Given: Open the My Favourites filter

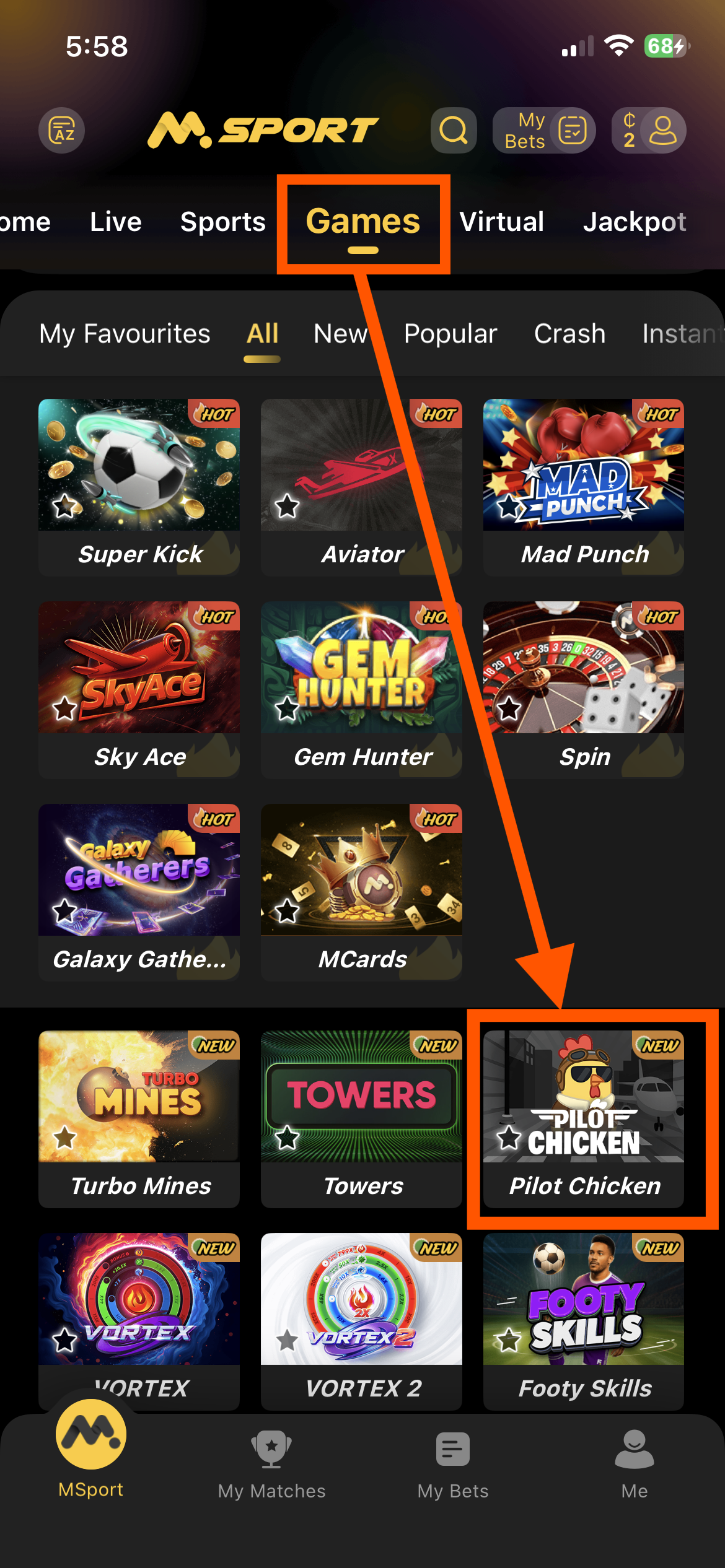Looking at the screenshot, I should tap(125, 334).
